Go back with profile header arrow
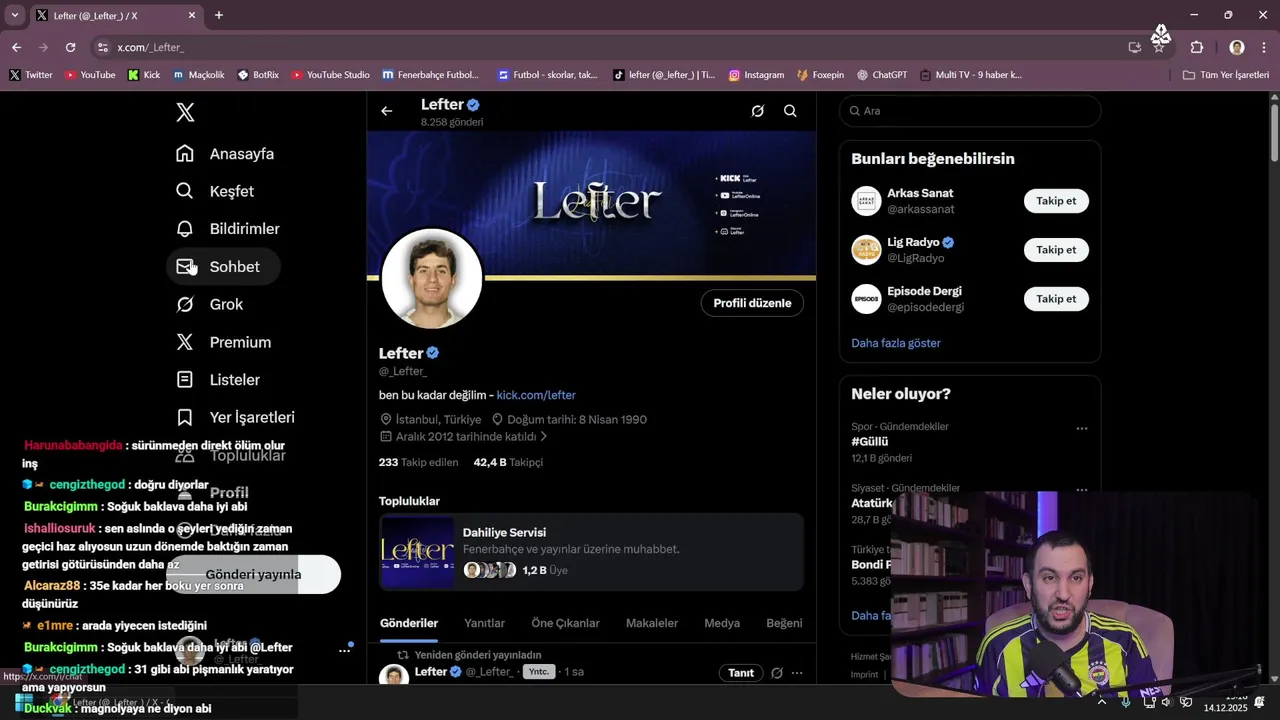 point(387,111)
